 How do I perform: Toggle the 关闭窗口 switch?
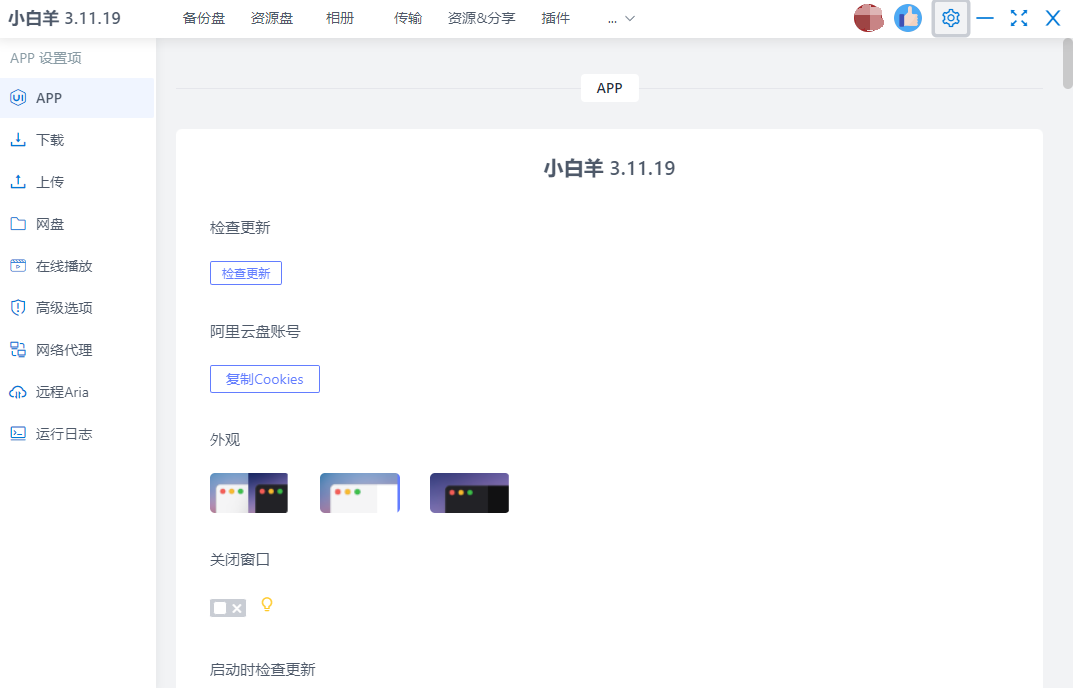click(x=228, y=608)
